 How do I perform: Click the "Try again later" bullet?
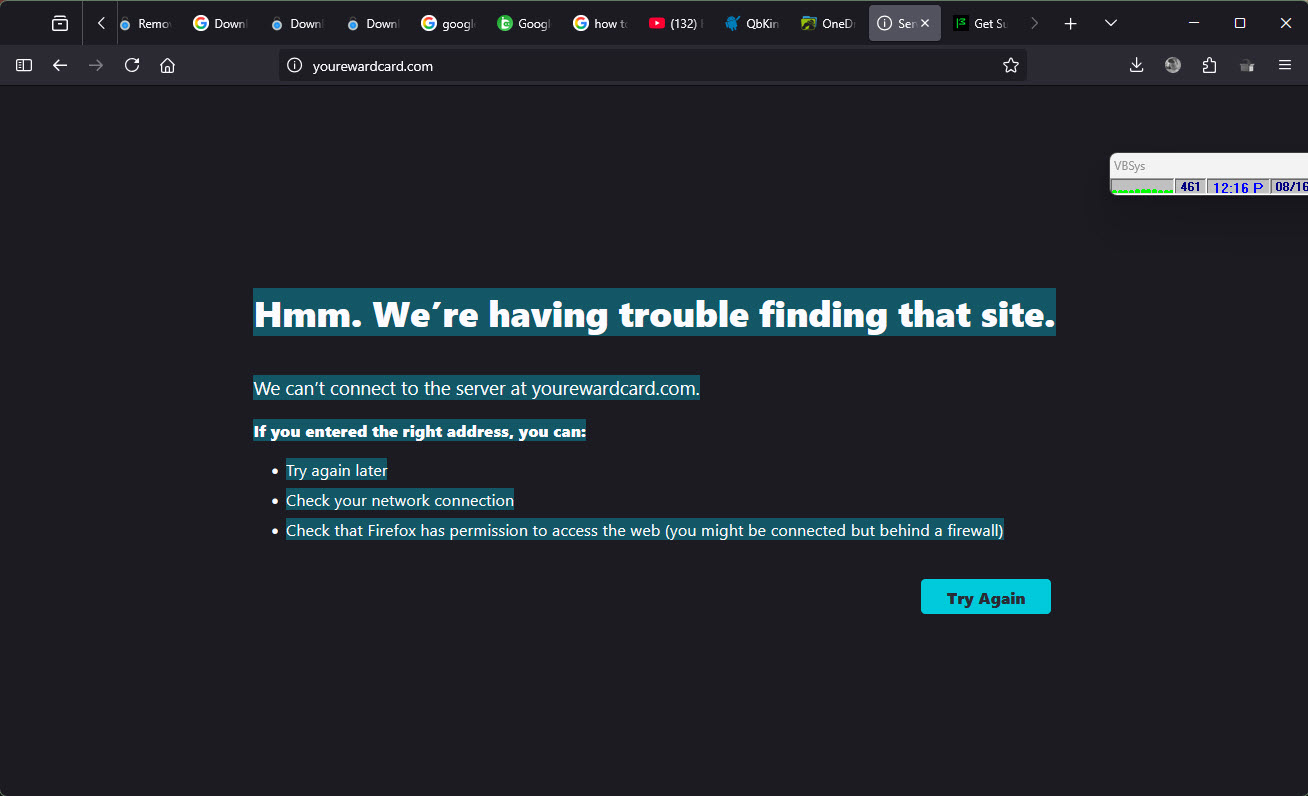[337, 470]
